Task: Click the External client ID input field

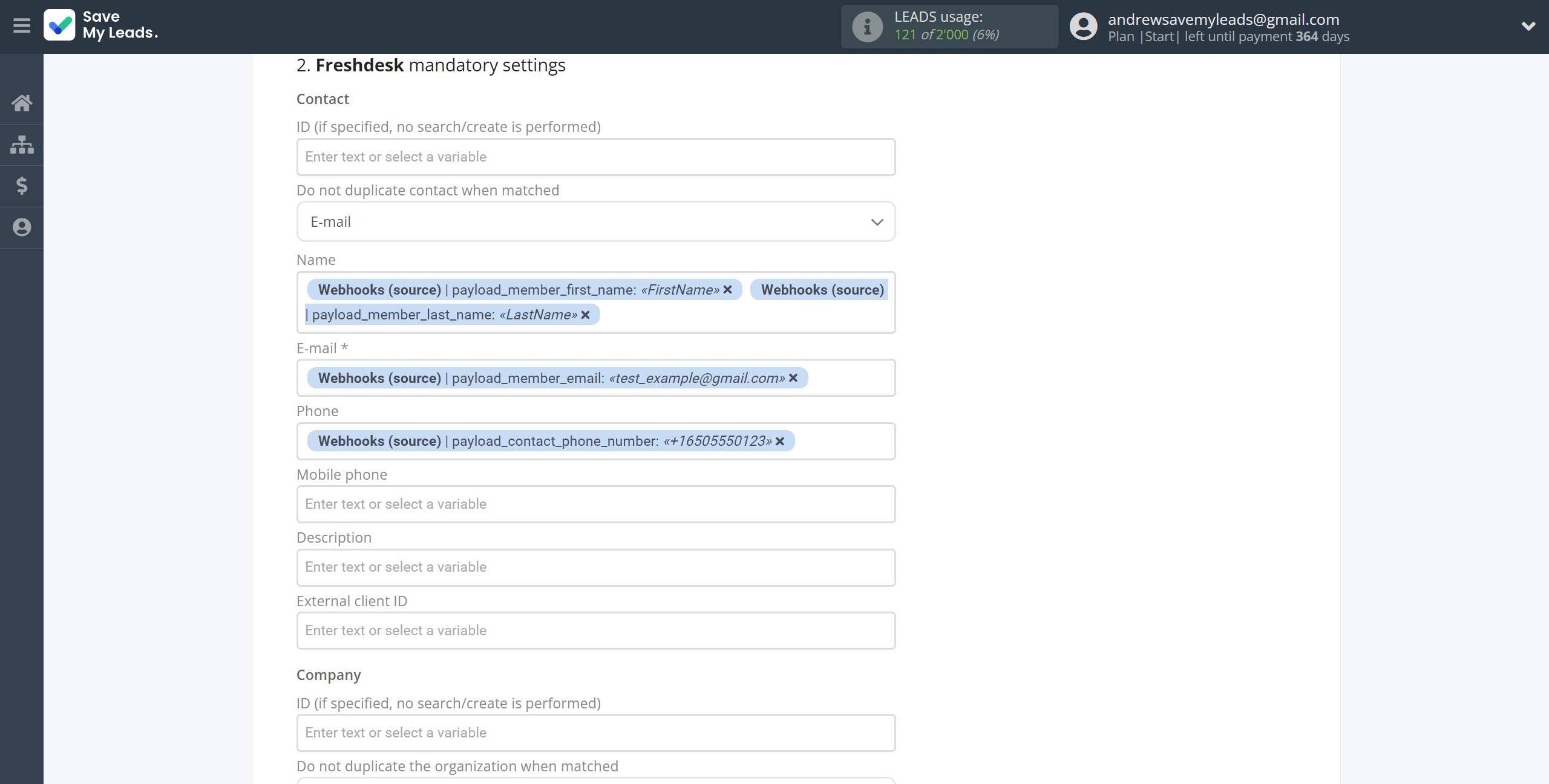Action: point(596,630)
